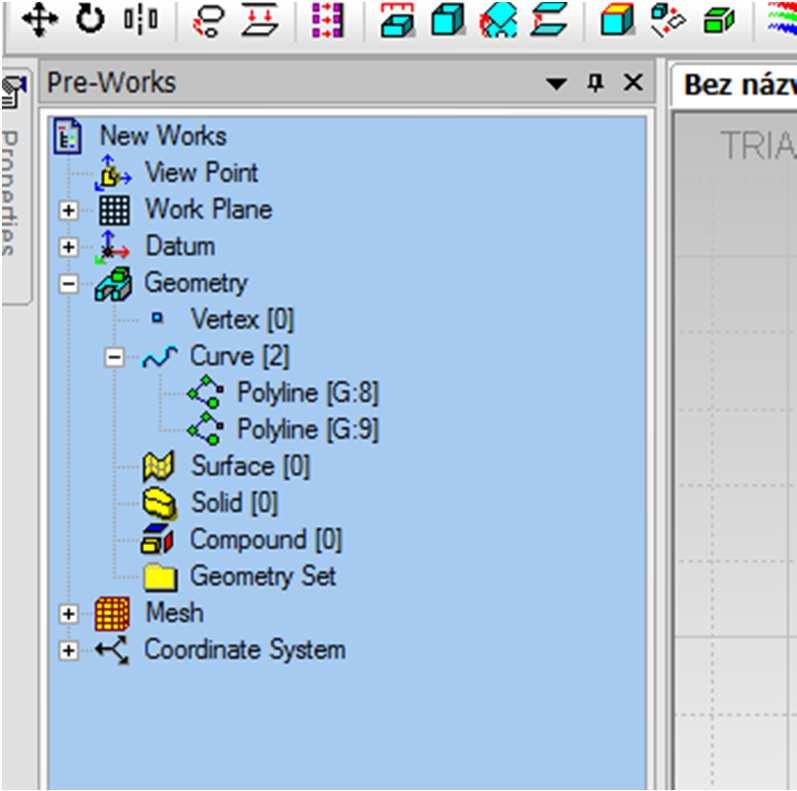Click the Mesh orange grid icon
Image resolution: width=797 pixels, height=791 pixels.
112,614
